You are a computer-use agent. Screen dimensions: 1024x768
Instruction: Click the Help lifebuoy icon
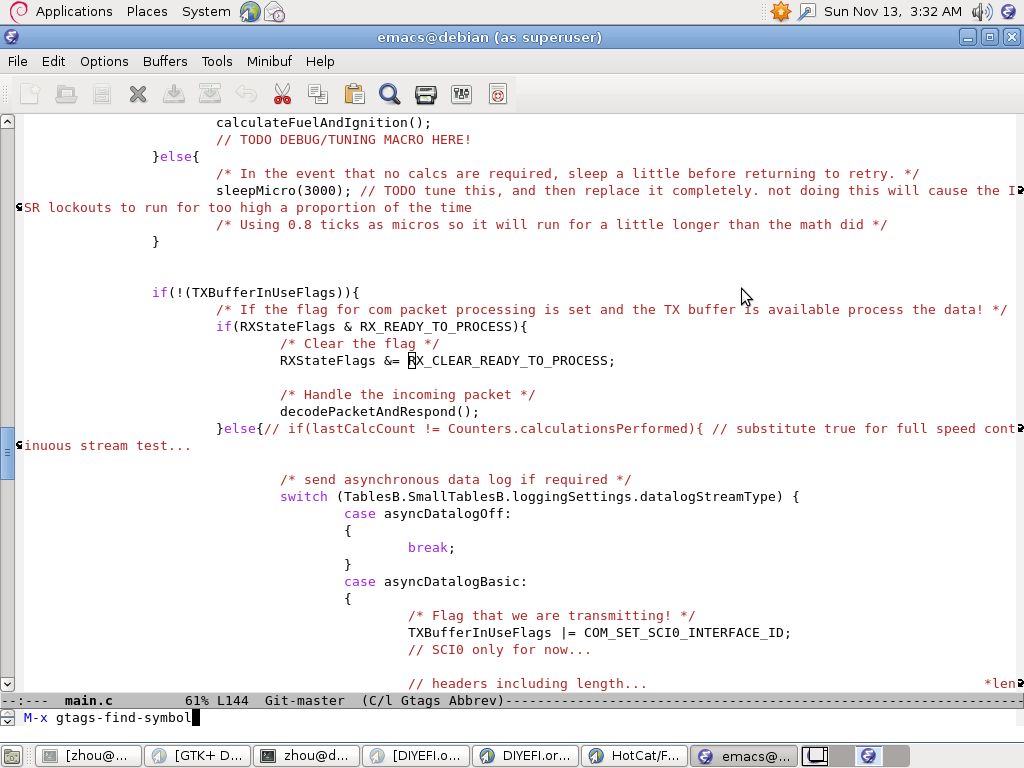point(498,94)
